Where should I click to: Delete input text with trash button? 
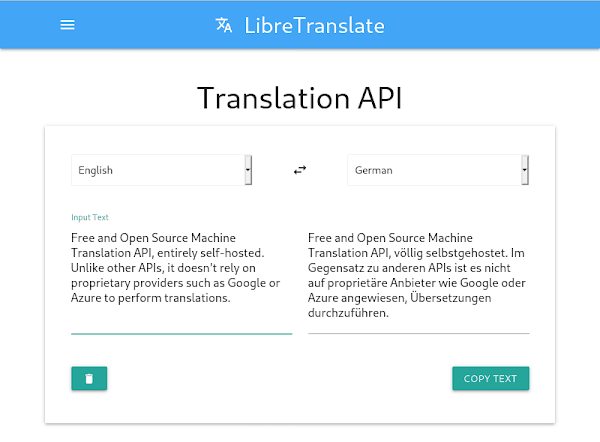pyautogui.click(x=89, y=378)
